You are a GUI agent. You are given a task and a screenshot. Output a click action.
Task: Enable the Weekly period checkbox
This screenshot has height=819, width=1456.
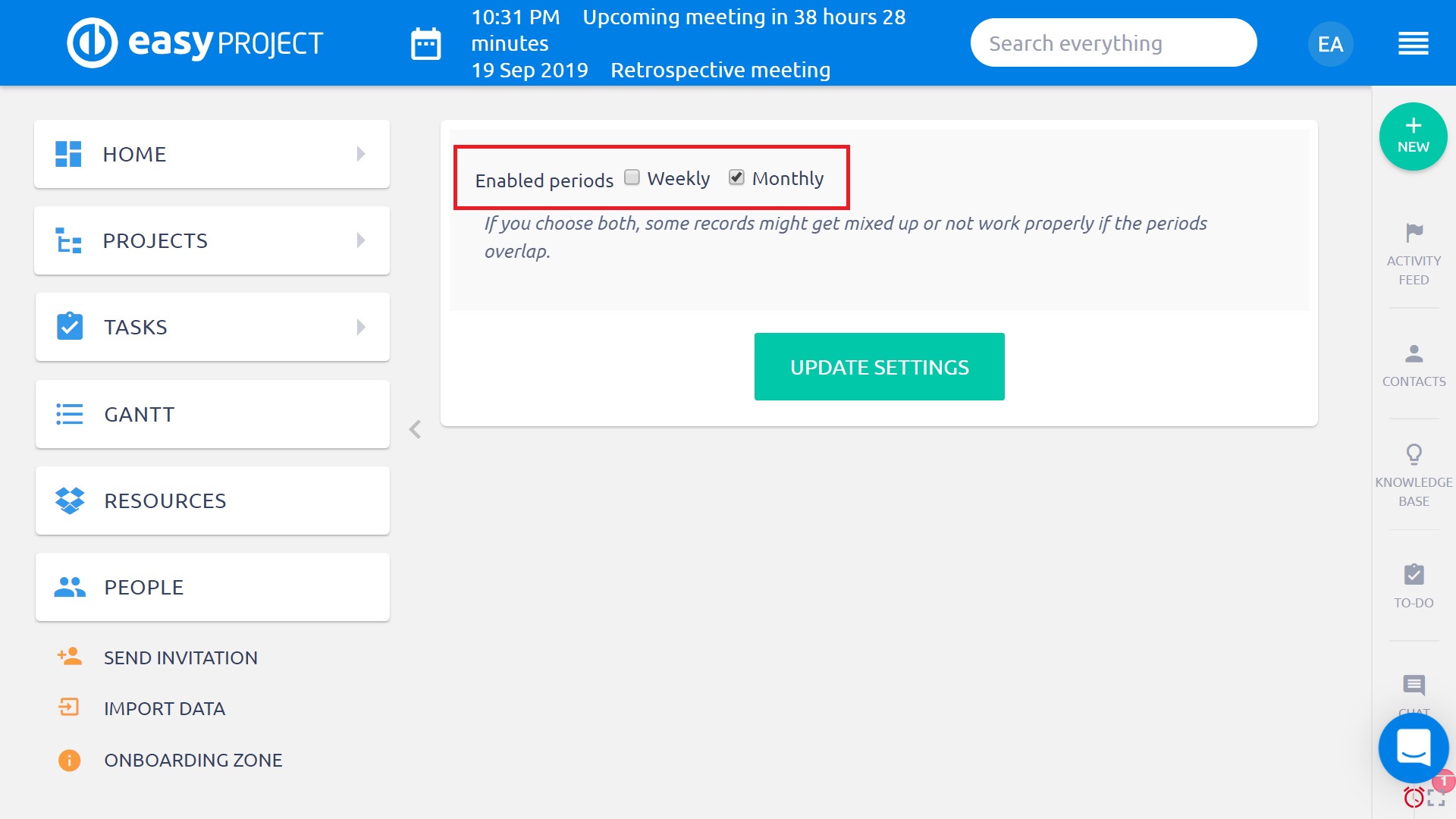632,177
